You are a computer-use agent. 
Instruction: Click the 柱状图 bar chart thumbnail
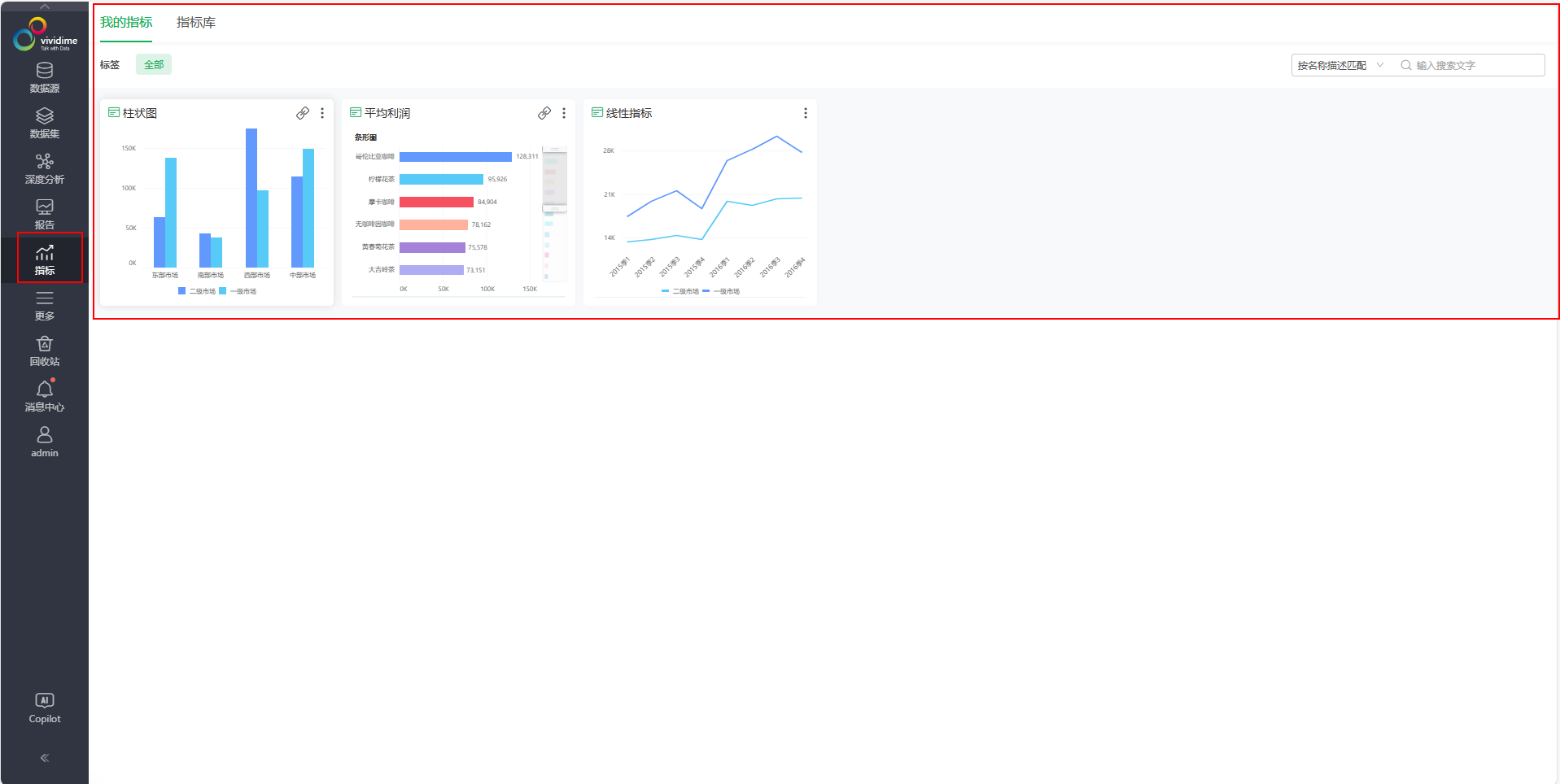tap(217, 211)
